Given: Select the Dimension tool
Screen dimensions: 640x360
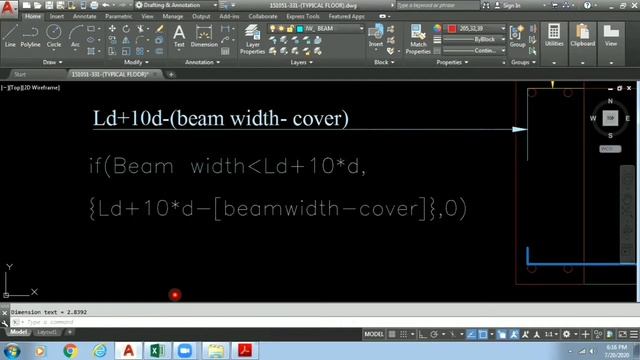Looking at the screenshot, I should [204, 36].
